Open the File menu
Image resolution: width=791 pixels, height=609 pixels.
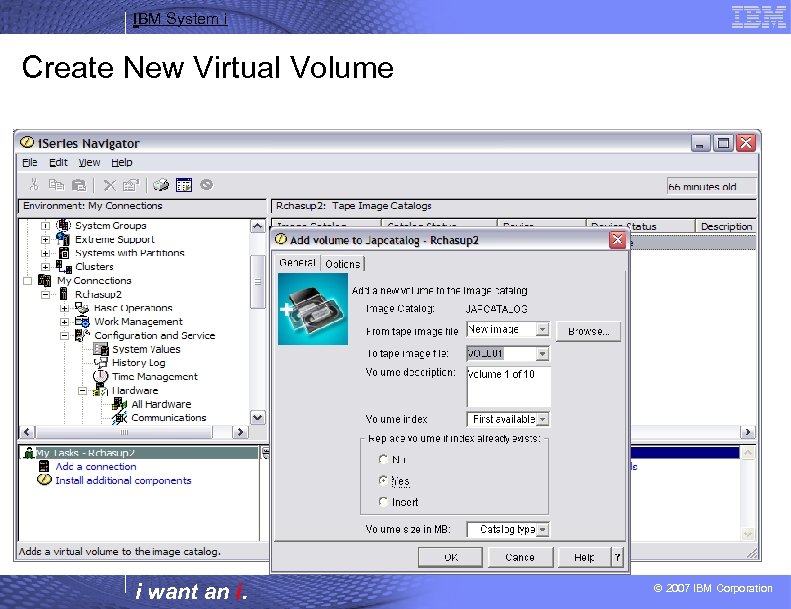click(x=30, y=162)
